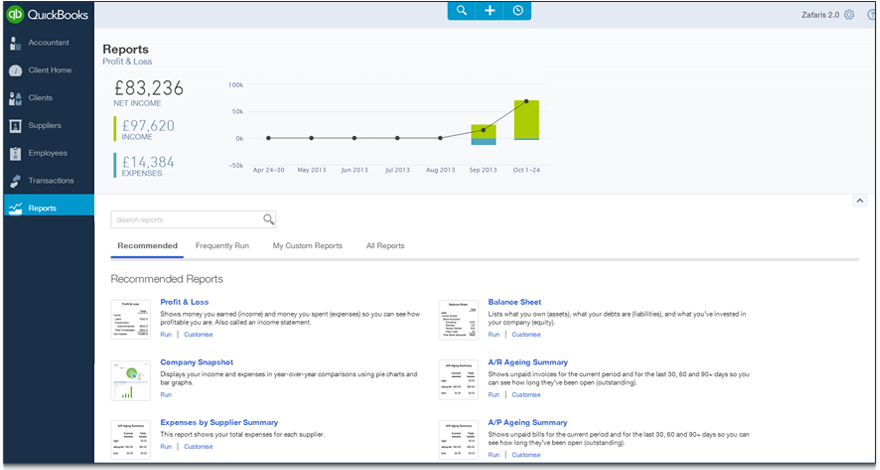Switch to My Custom Reports tab
Viewport: 880px width, 470px height.
pos(308,245)
